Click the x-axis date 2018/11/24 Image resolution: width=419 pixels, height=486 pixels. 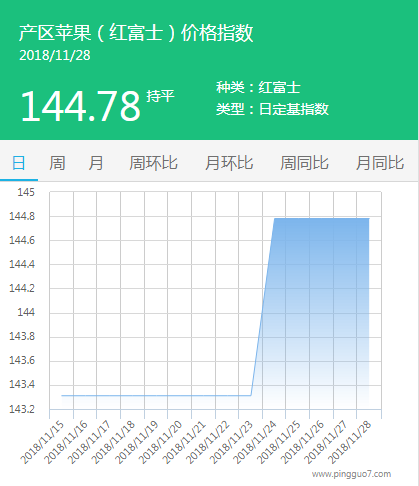coord(255,442)
